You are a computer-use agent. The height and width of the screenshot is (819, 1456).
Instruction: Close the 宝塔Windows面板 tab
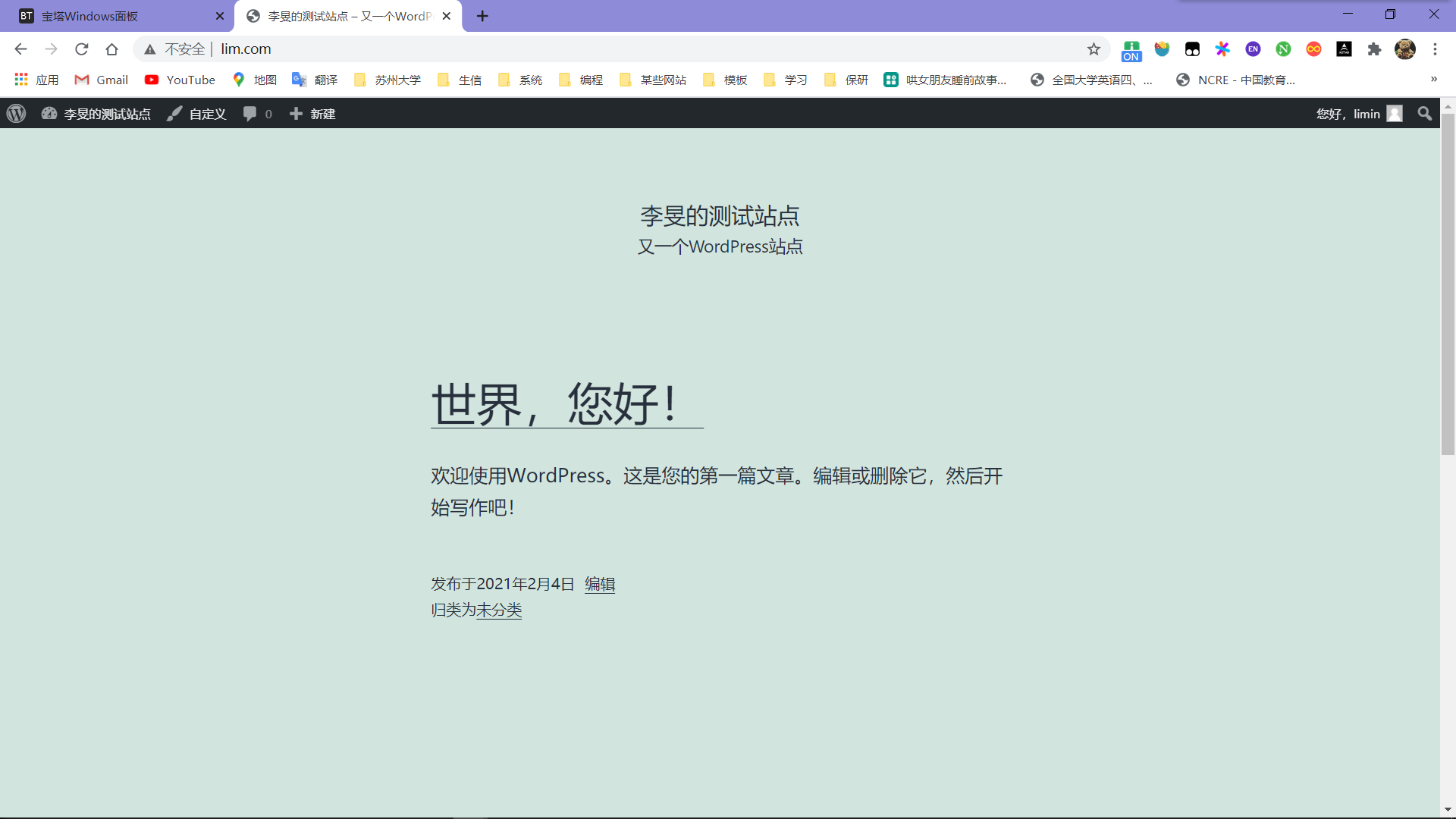click(220, 16)
